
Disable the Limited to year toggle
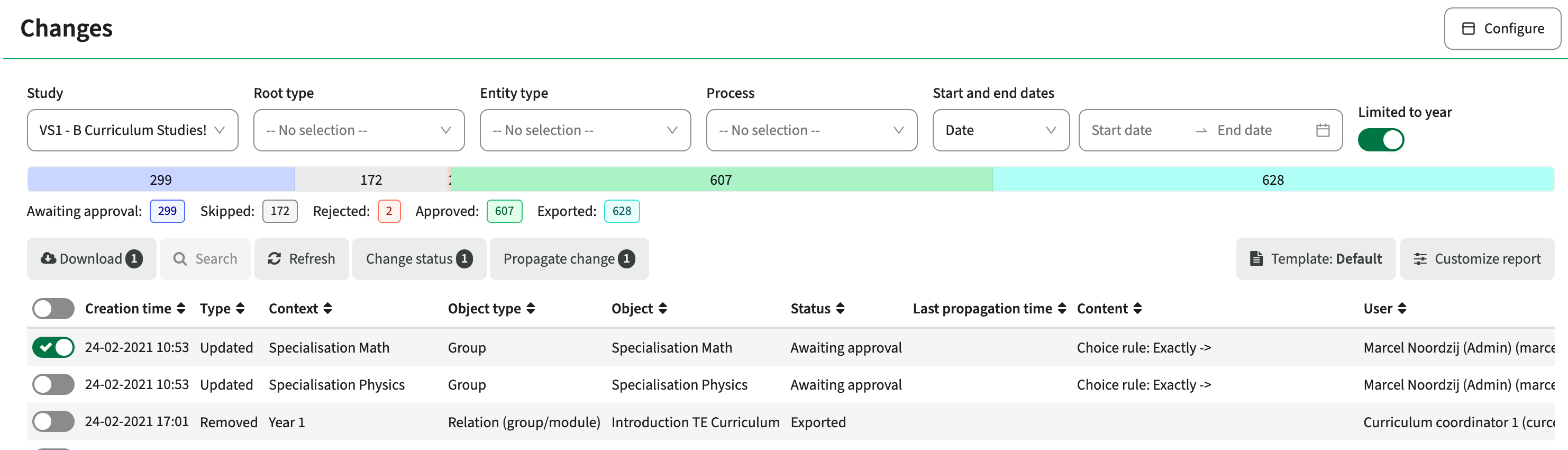coord(1381,140)
